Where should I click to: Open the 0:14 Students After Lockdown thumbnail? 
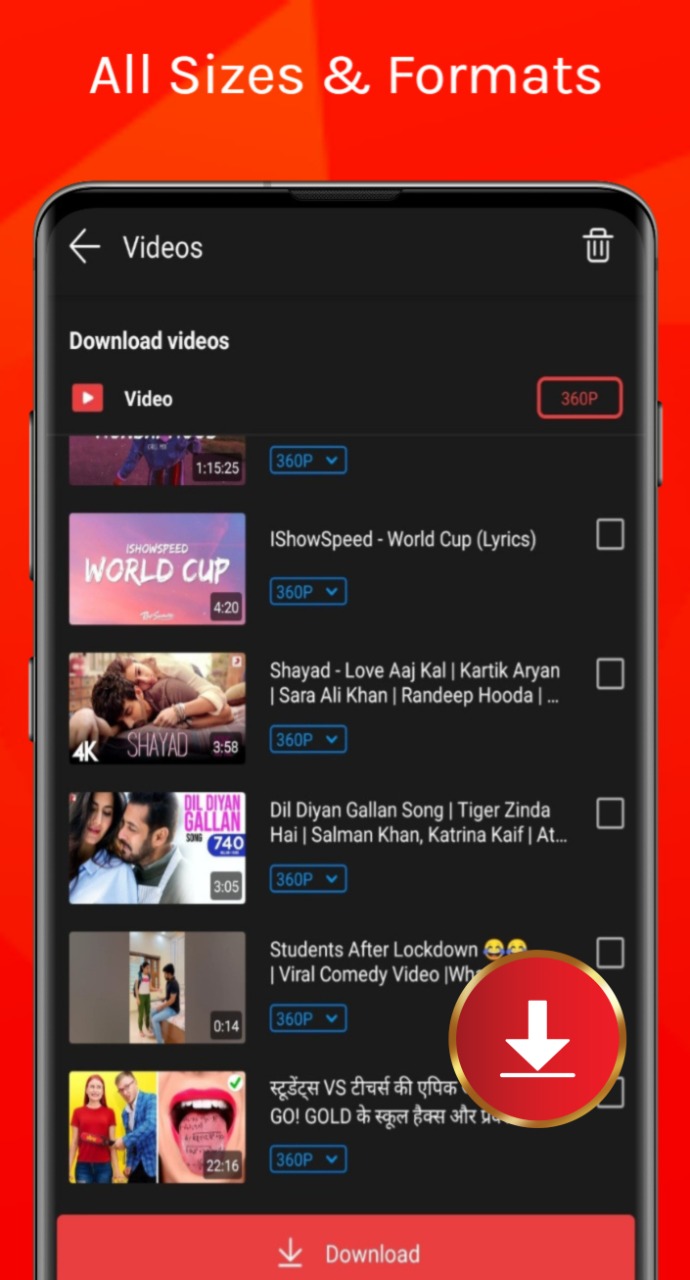coord(157,987)
